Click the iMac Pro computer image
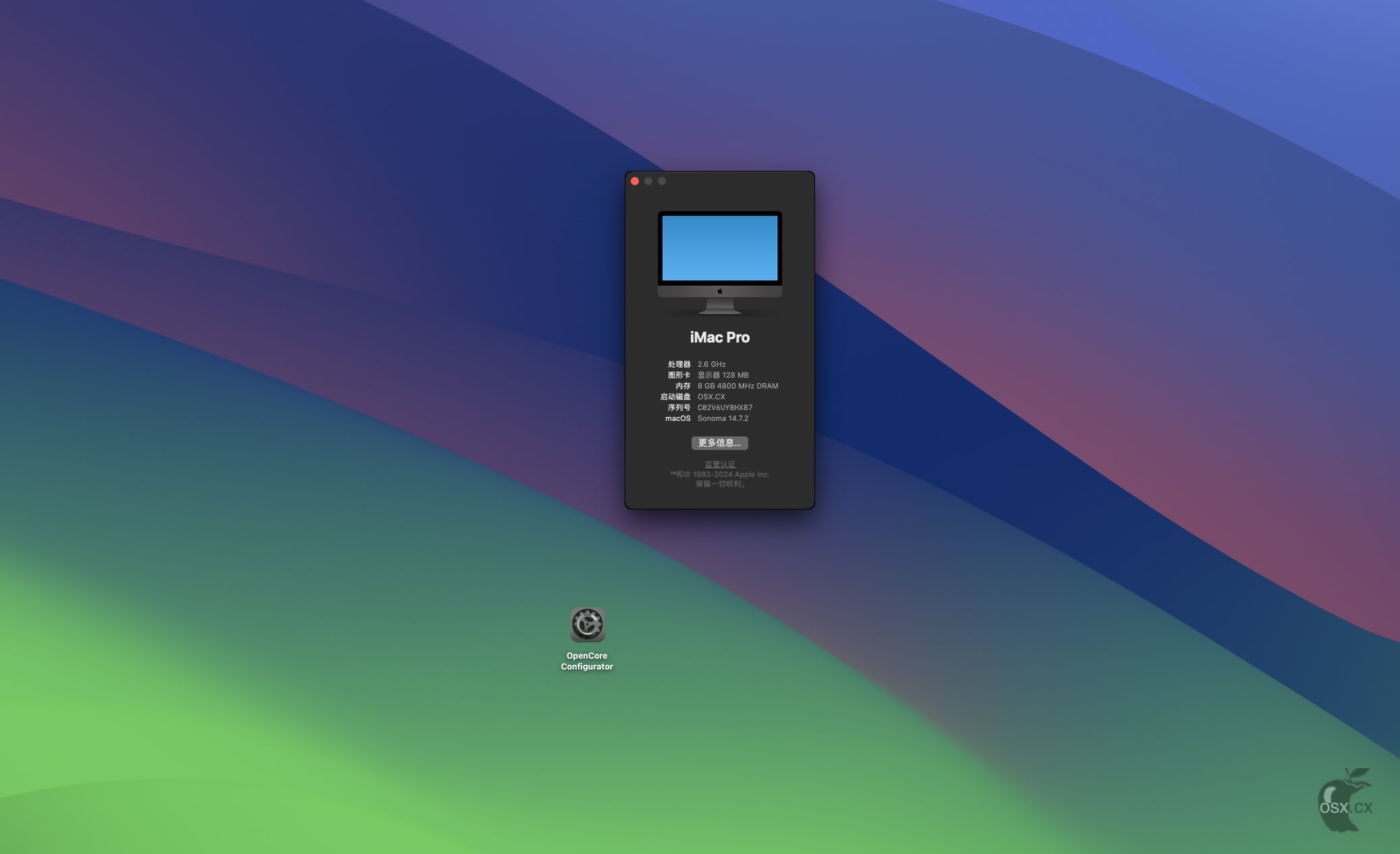 [x=720, y=263]
